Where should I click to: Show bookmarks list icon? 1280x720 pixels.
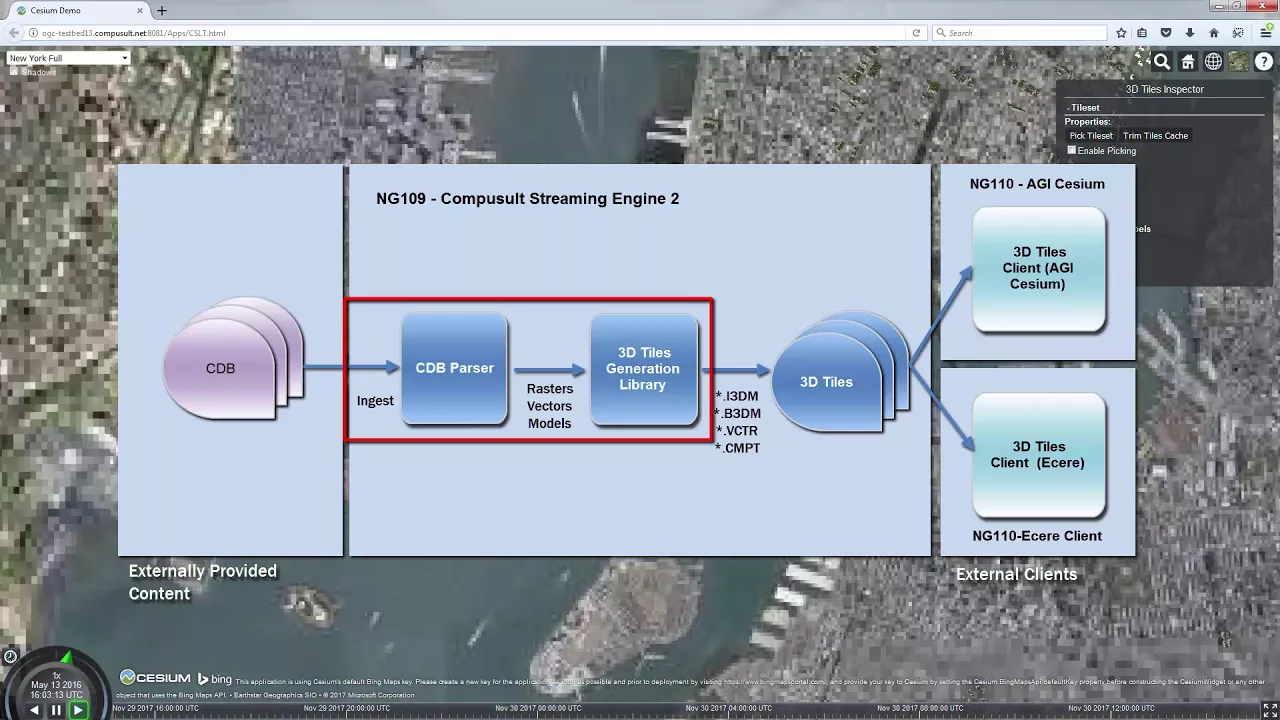[x=1143, y=33]
